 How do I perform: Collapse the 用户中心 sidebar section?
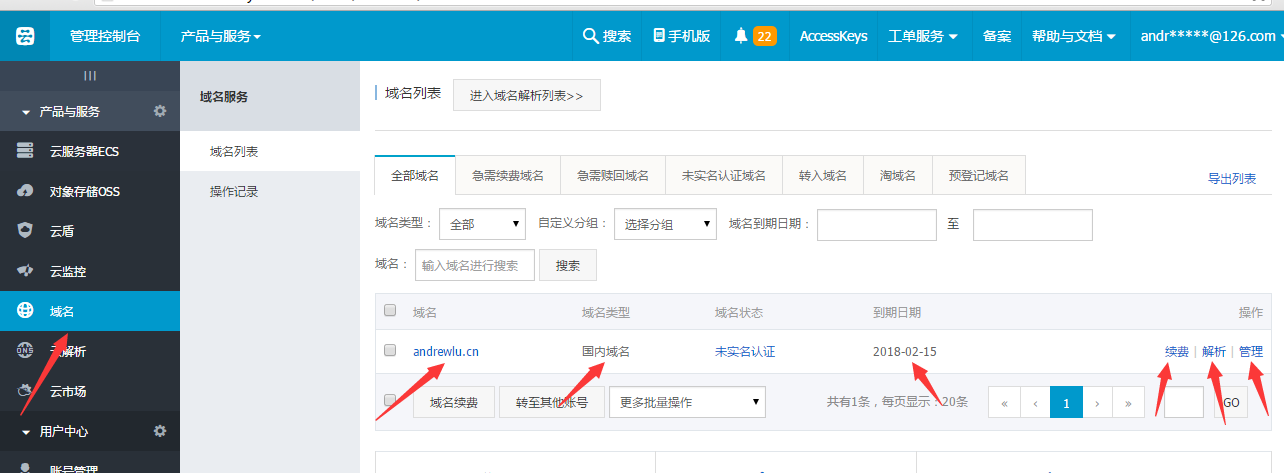pyautogui.click(x=26, y=432)
